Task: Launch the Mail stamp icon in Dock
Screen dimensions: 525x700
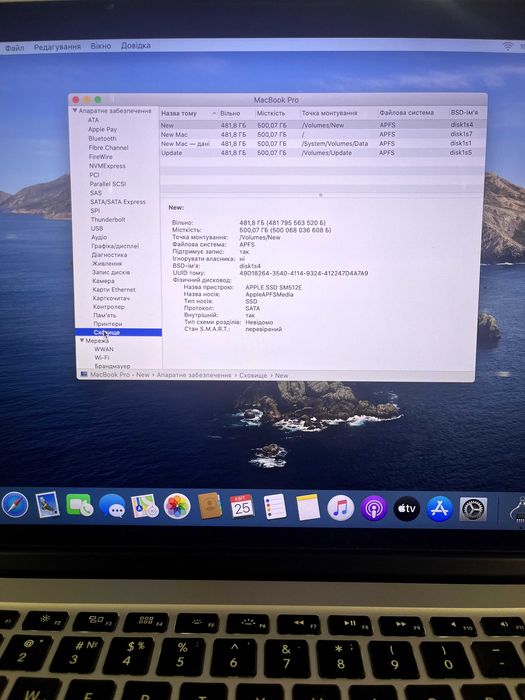Action: click(47, 505)
